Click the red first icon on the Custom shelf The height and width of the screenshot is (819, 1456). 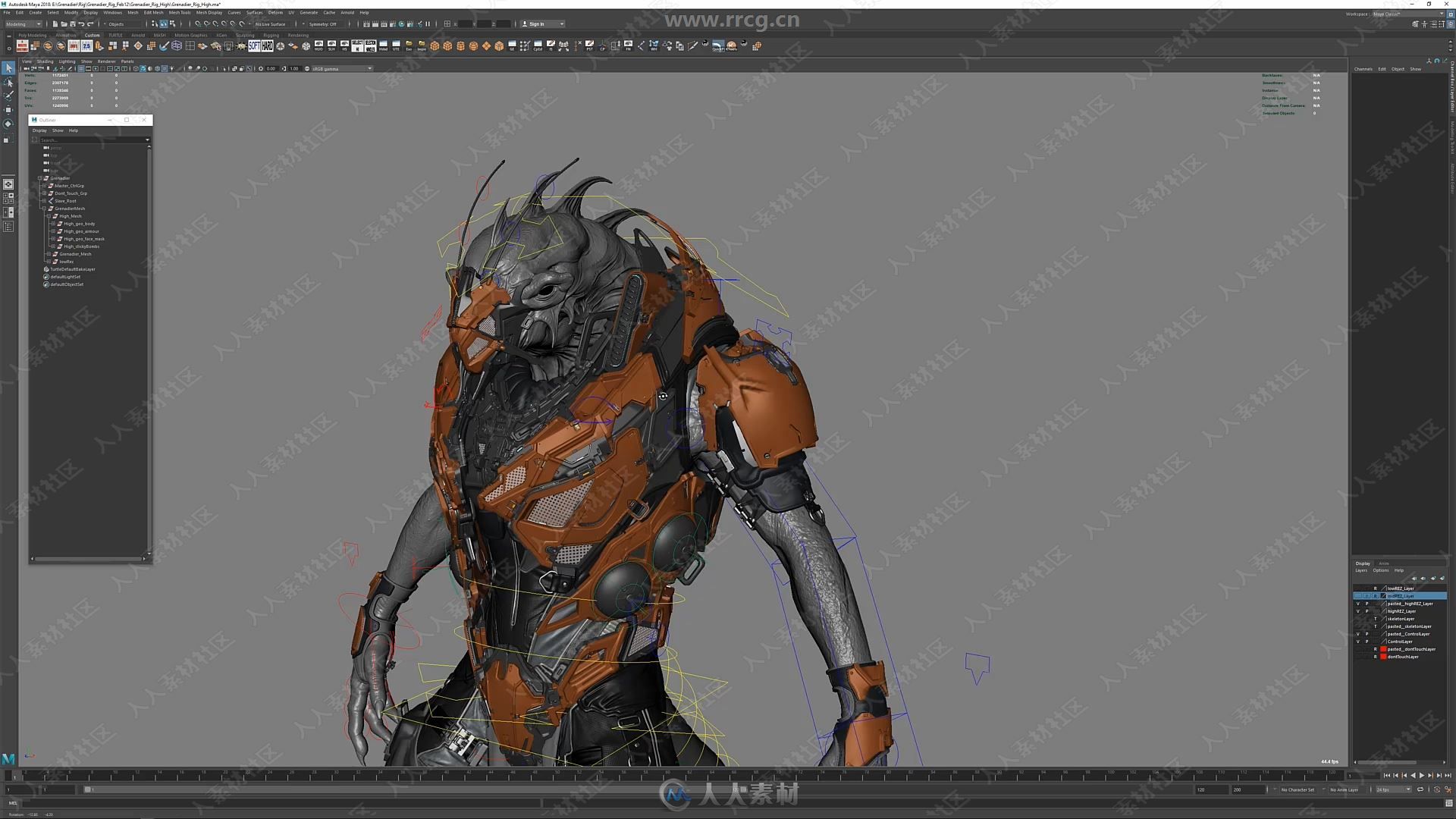22,46
